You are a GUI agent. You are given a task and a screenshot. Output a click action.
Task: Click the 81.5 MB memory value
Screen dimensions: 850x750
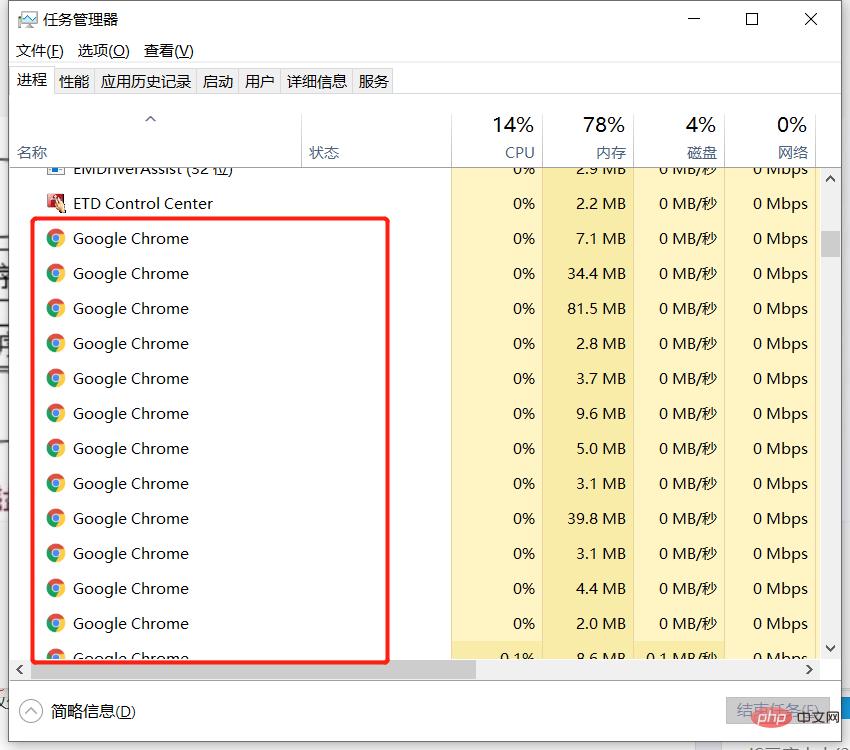tap(596, 308)
